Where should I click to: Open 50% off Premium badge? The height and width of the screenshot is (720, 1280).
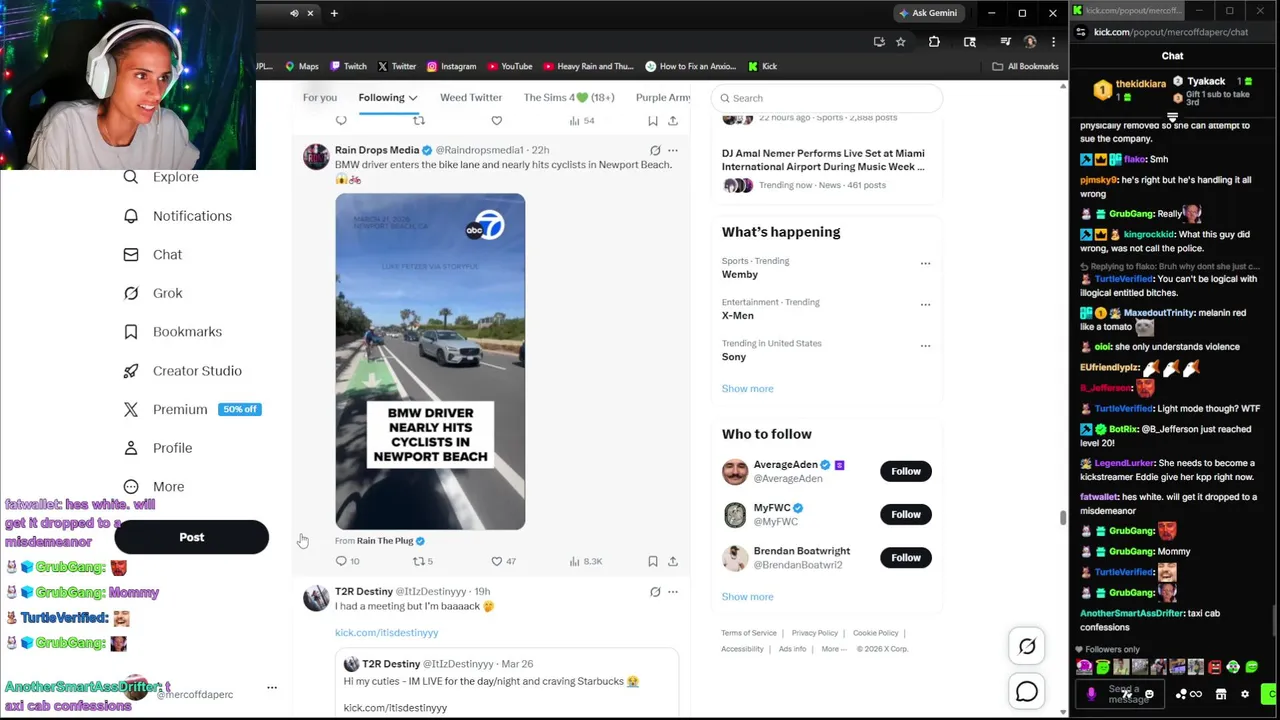(240, 410)
